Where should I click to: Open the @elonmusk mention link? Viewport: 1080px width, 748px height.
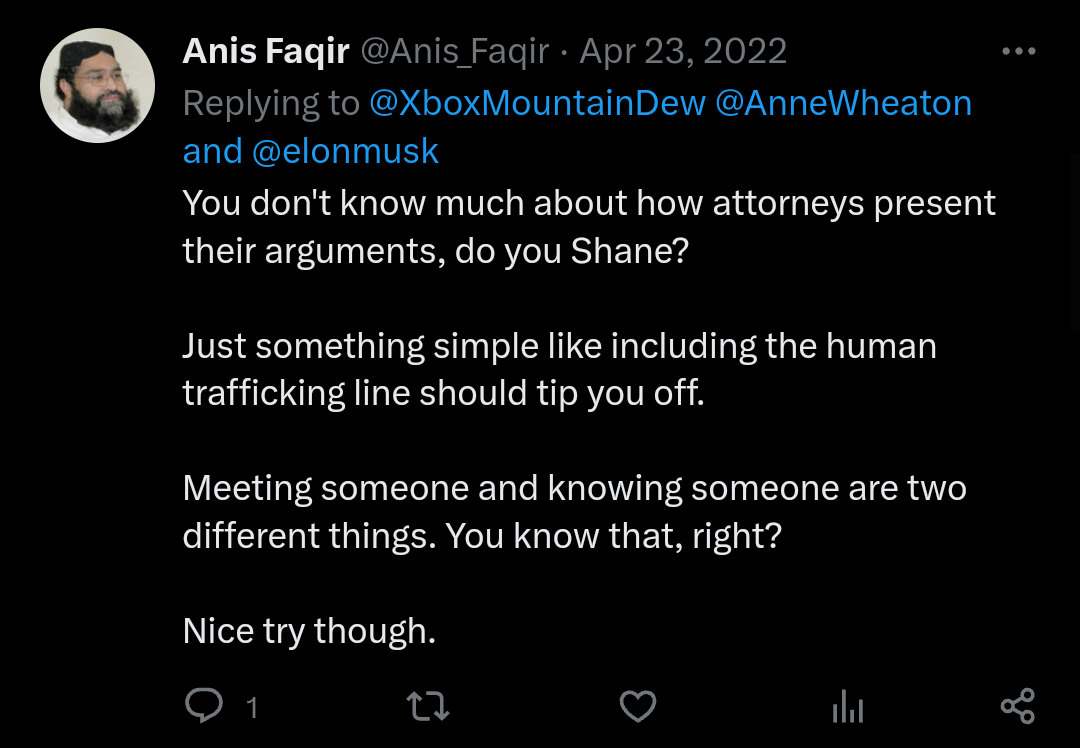(x=345, y=152)
